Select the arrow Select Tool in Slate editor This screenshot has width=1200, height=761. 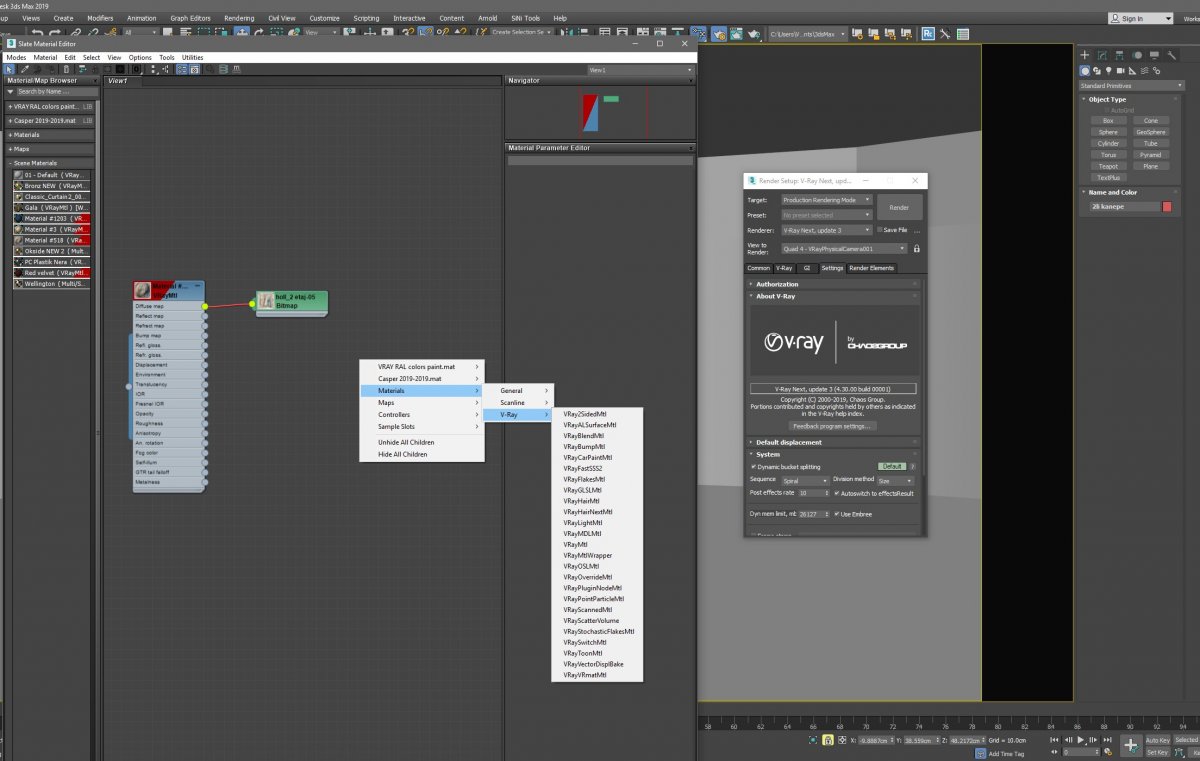pyautogui.click(x=10, y=69)
